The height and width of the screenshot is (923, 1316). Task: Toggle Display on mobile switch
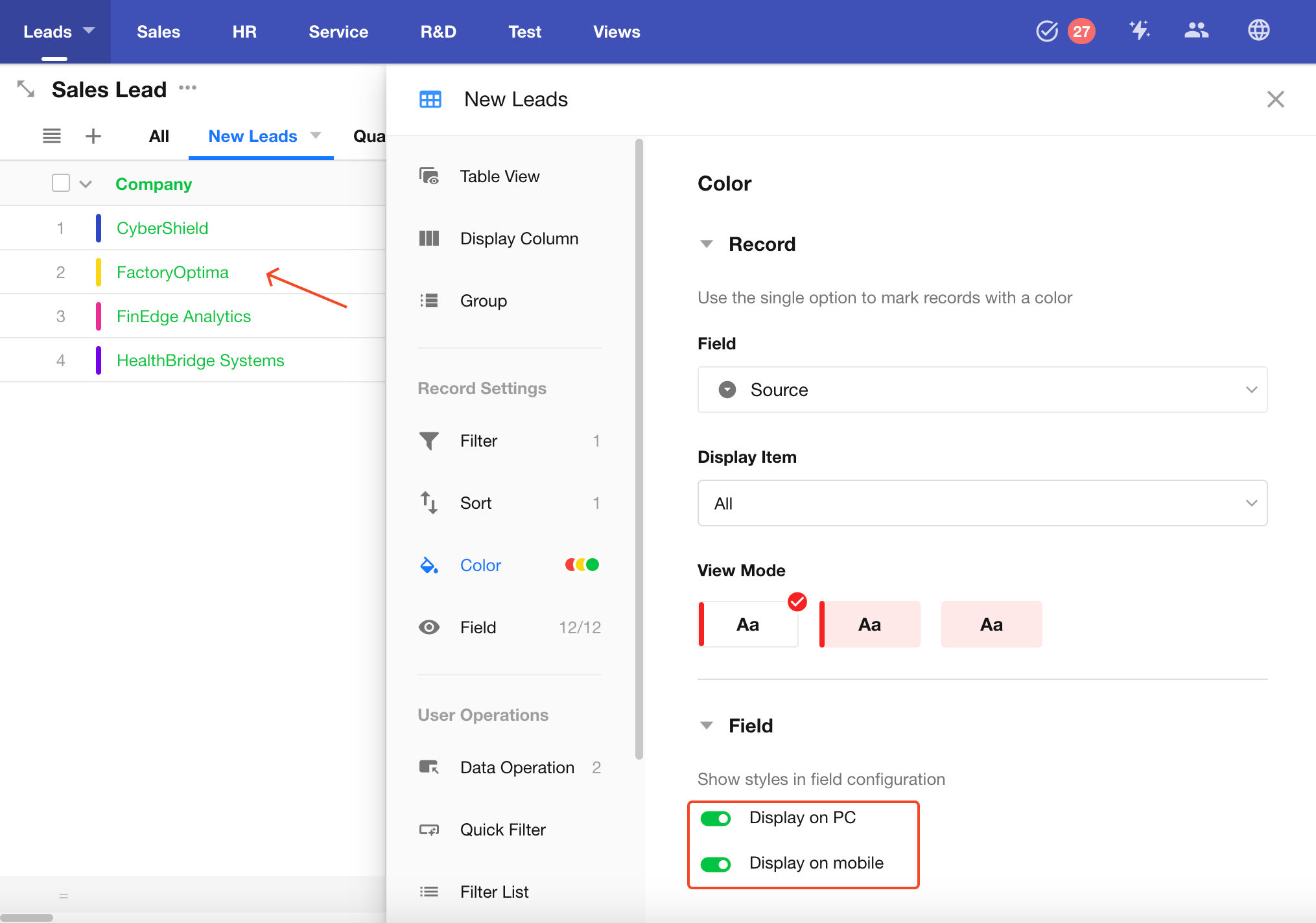pos(716,863)
